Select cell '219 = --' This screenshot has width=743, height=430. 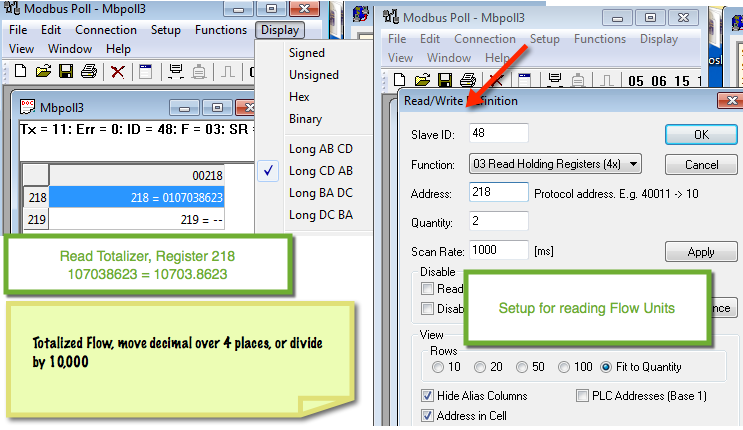pos(136,220)
